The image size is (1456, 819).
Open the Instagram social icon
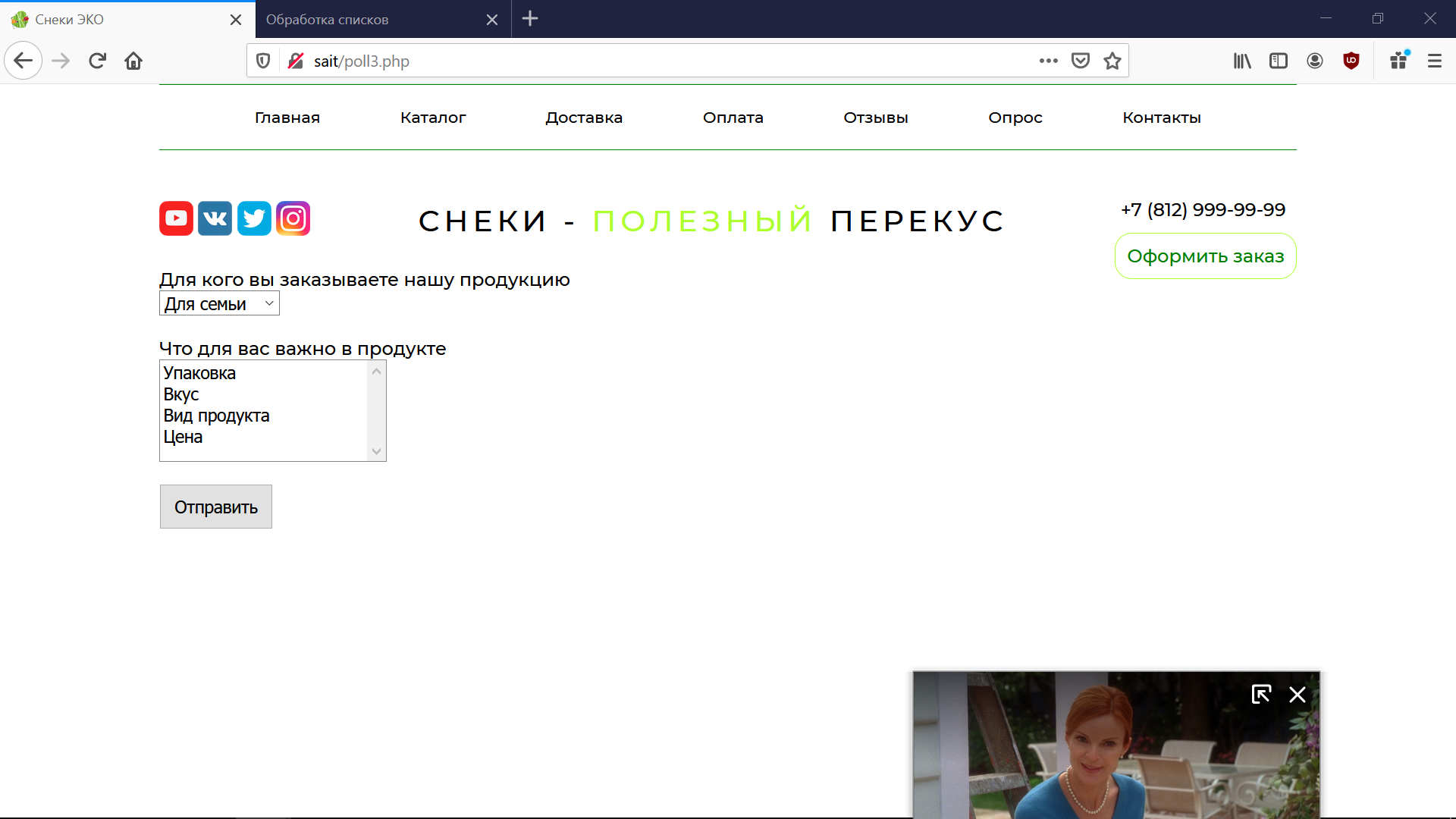pos(293,218)
